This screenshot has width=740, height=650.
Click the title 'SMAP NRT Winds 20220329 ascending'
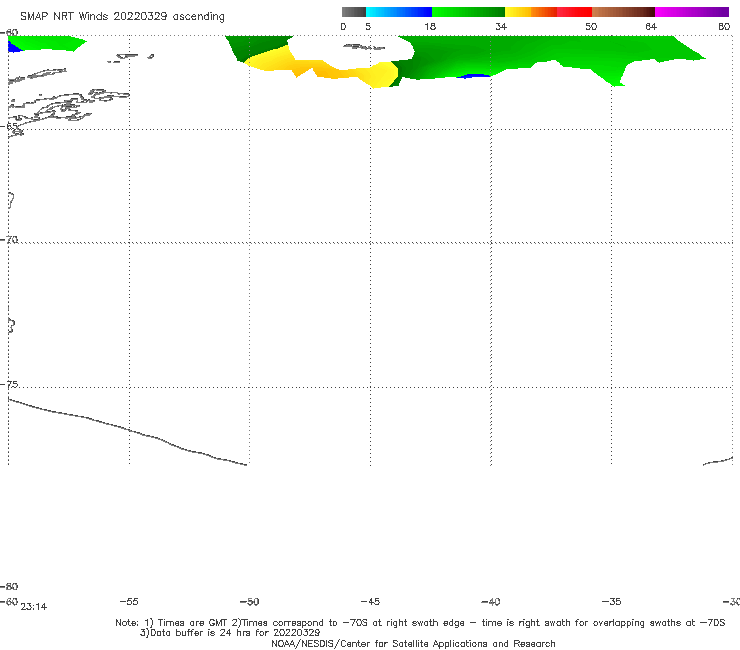click(x=122, y=16)
